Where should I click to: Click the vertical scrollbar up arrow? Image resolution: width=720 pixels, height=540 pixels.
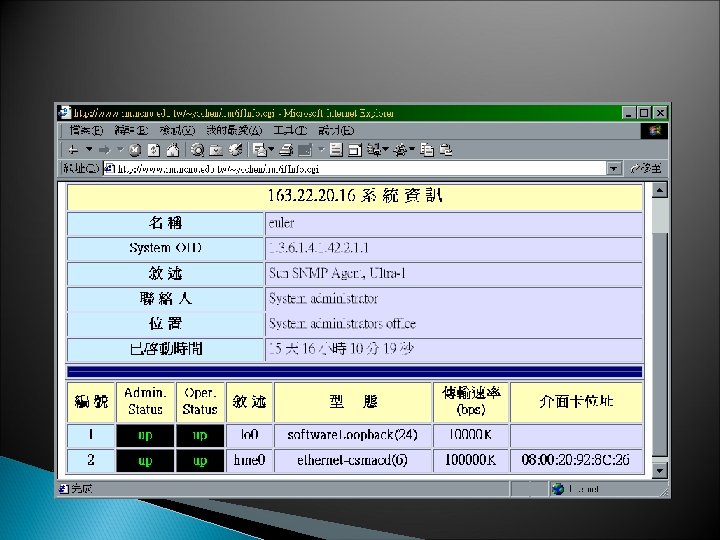pyautogui.click(x=659, y=190)
